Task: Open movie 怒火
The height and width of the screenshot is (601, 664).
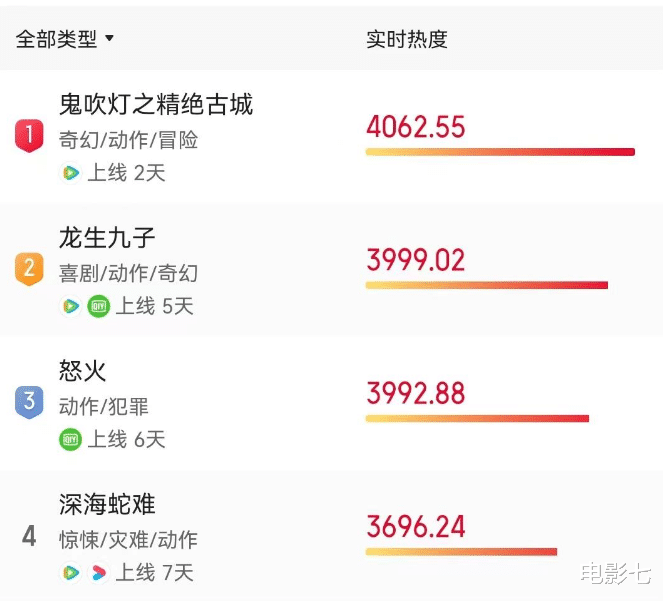Action: click(83, 371)
